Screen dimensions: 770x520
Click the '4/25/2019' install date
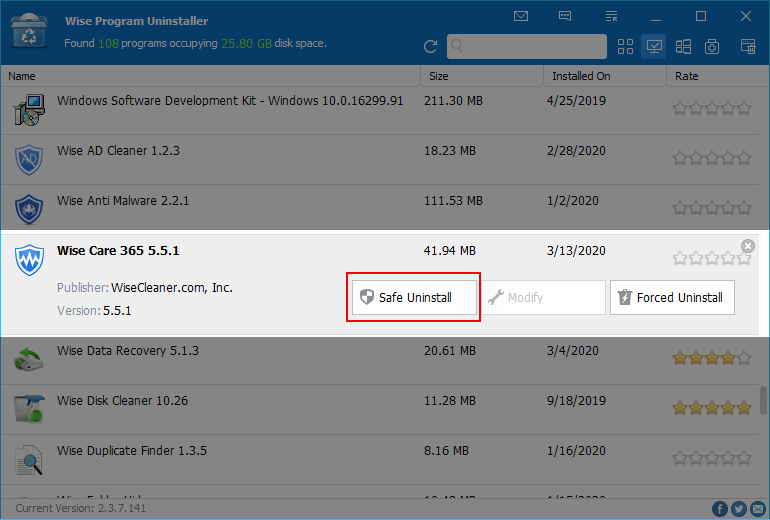click(x=576, y=101)
